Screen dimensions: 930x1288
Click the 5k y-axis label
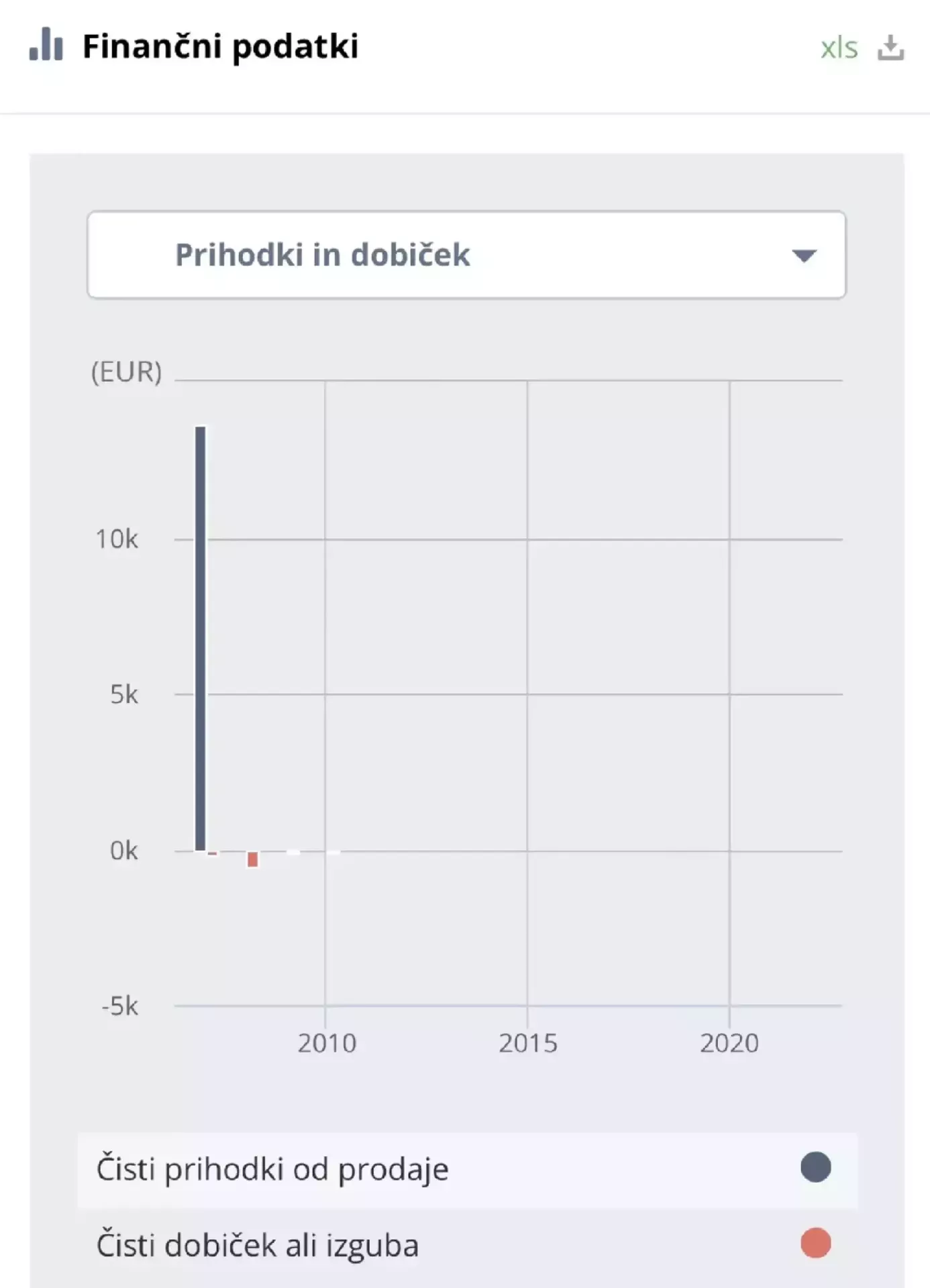(124, 694)
